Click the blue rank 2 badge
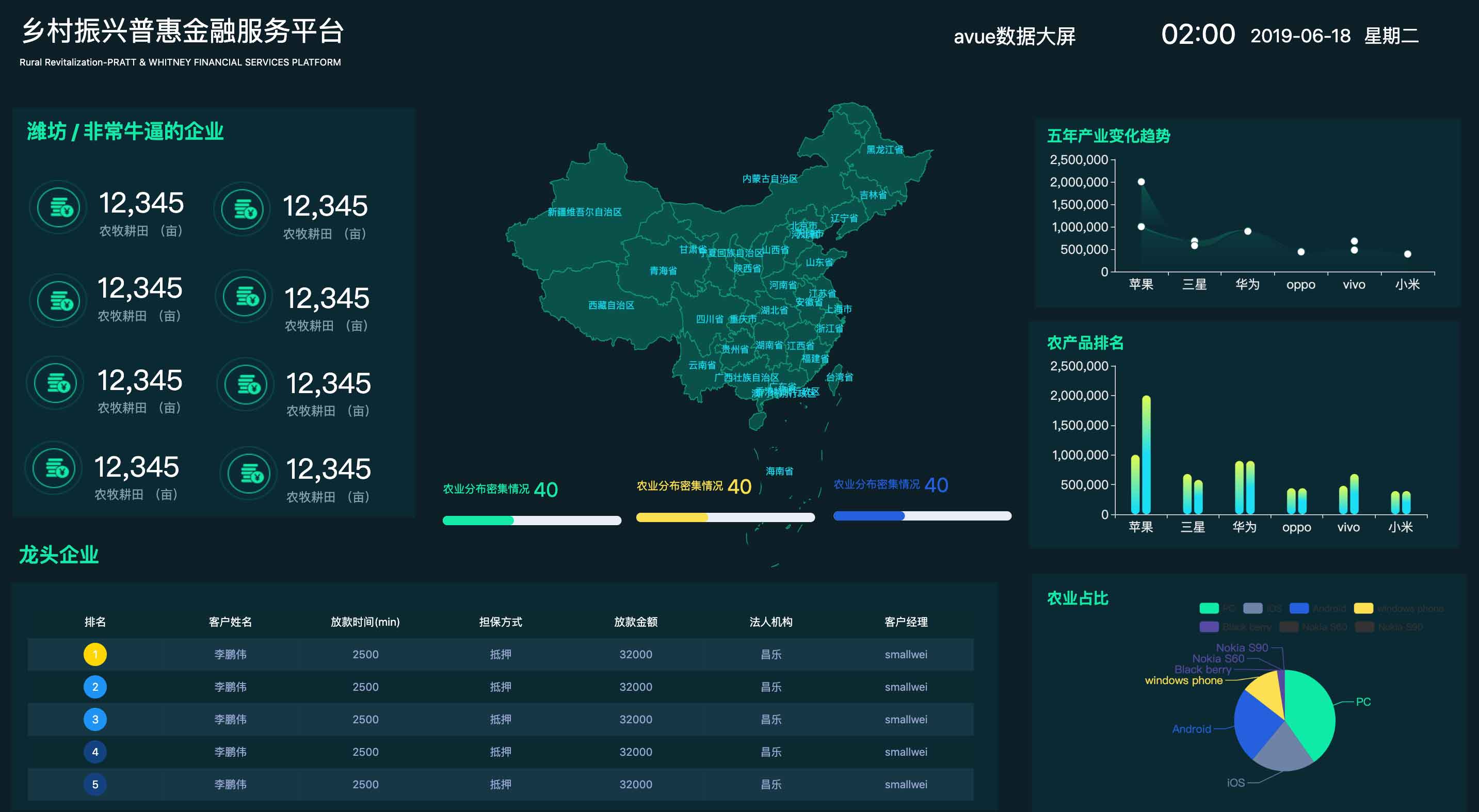Viewport: 1479px width, 812px height. [95, 687]
